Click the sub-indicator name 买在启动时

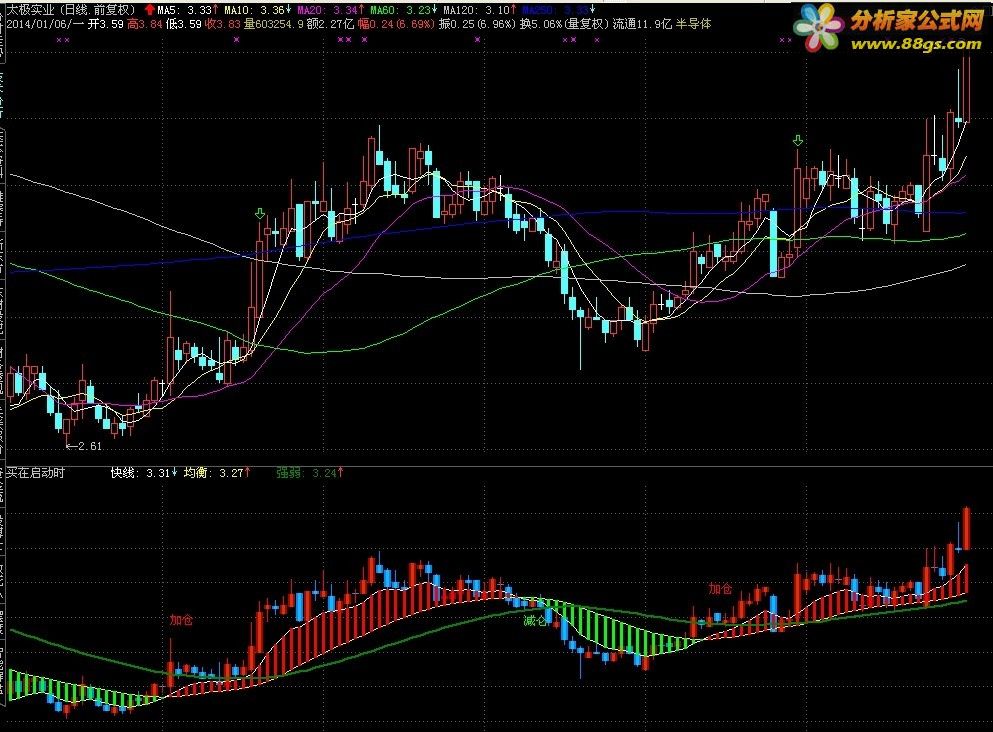(35, 472)
